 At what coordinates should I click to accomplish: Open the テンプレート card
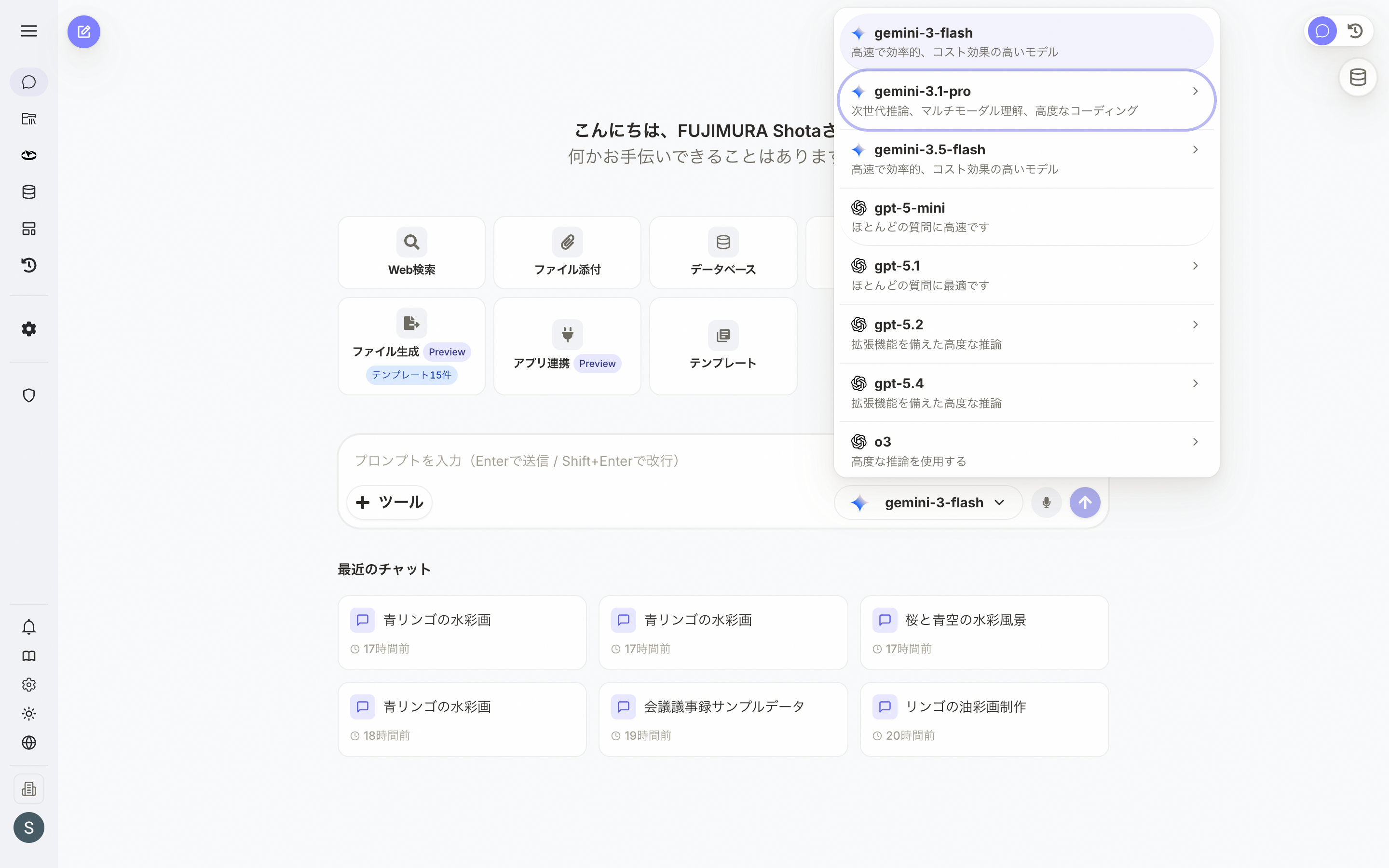[x=723, y=346]
